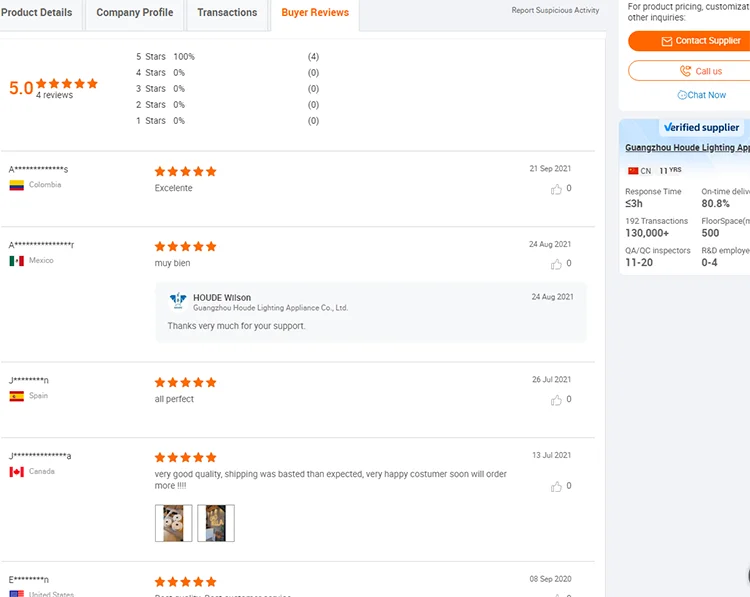Open first photo in Canada review
The width and height of the screenshot is (750, 597).
click(x=174, y=523)
